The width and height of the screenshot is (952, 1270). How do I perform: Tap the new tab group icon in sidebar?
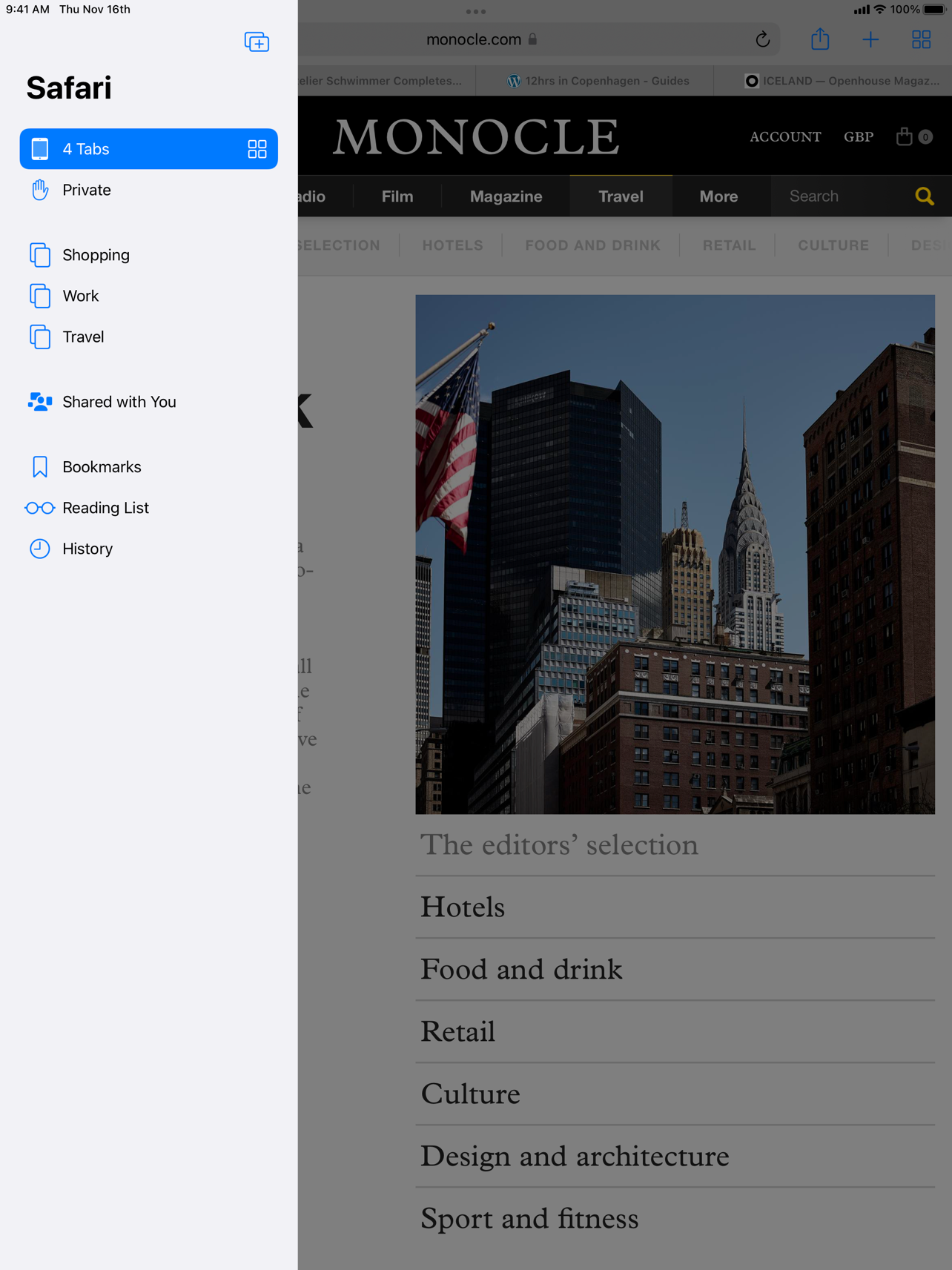click(x=257, y=42)
